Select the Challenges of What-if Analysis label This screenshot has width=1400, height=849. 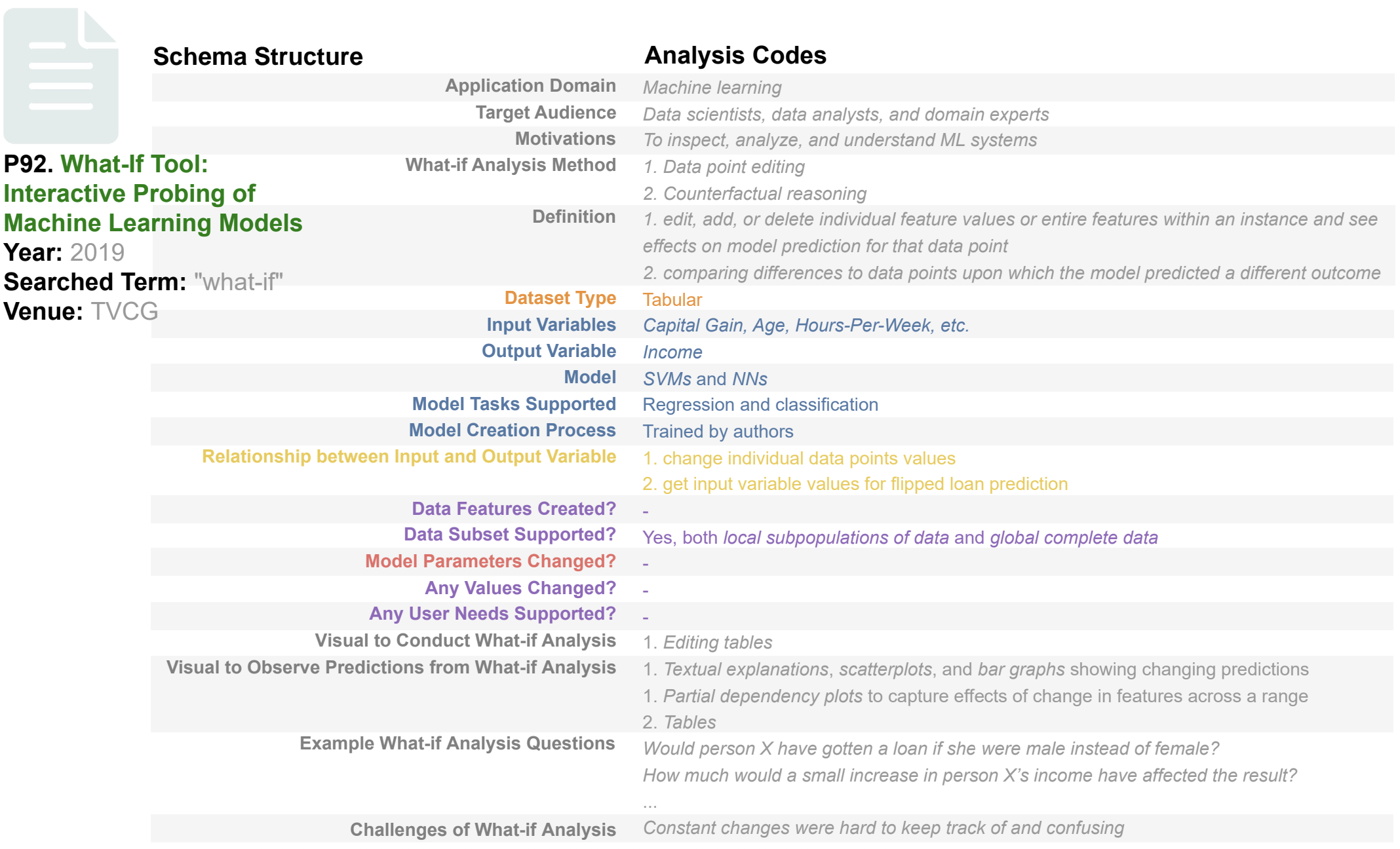tap(482, 829)
